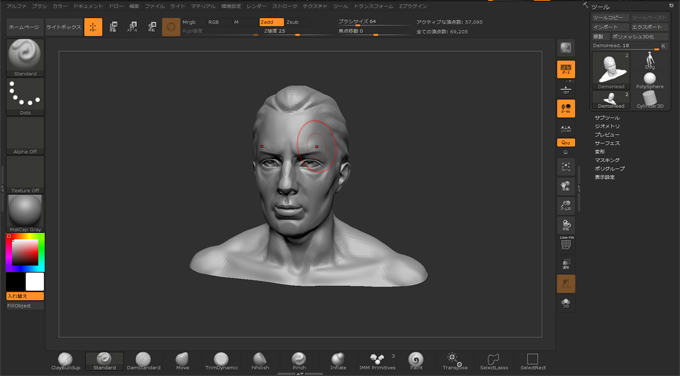Open the ブラシ menu

39,7
